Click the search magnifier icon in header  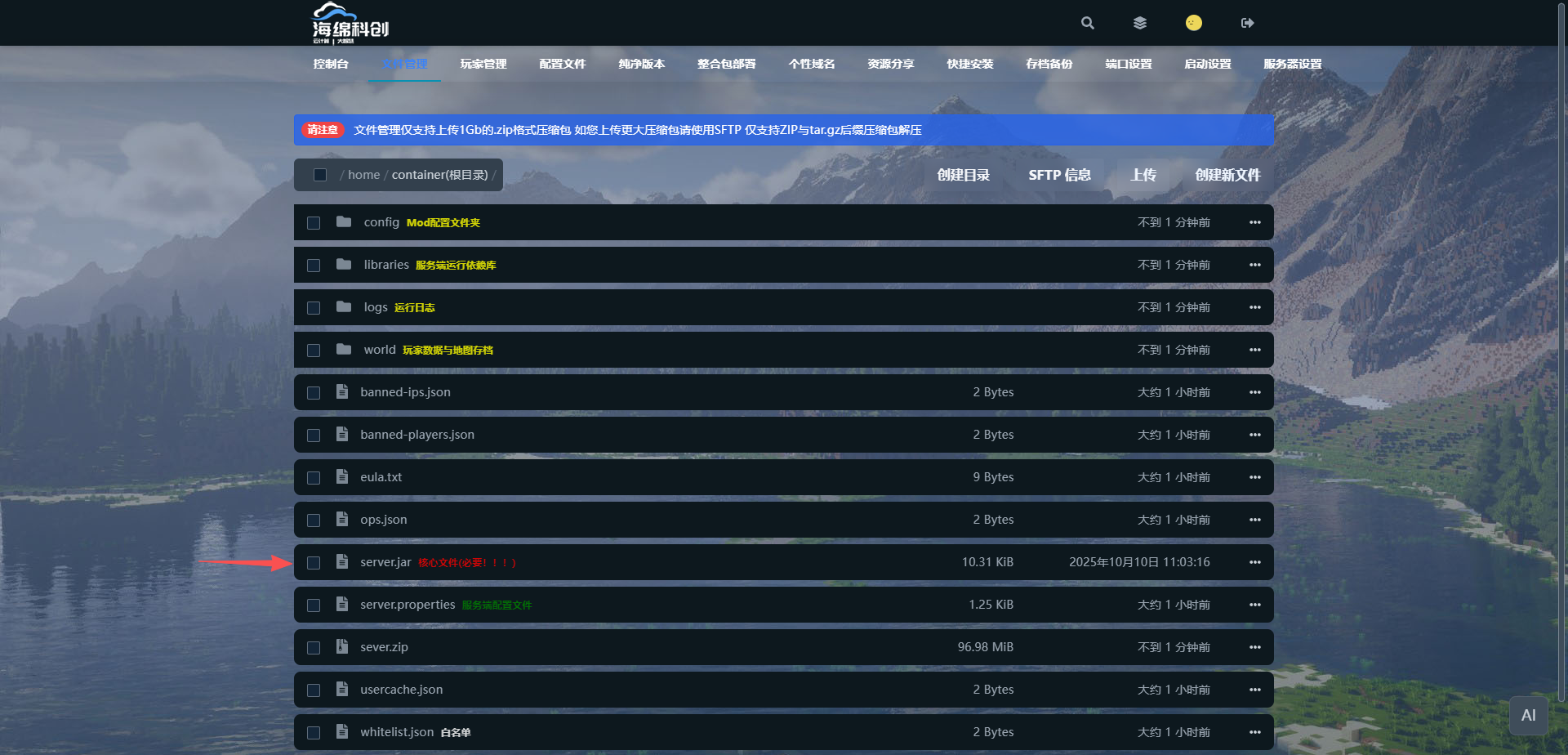click(x=1087, y=23)
